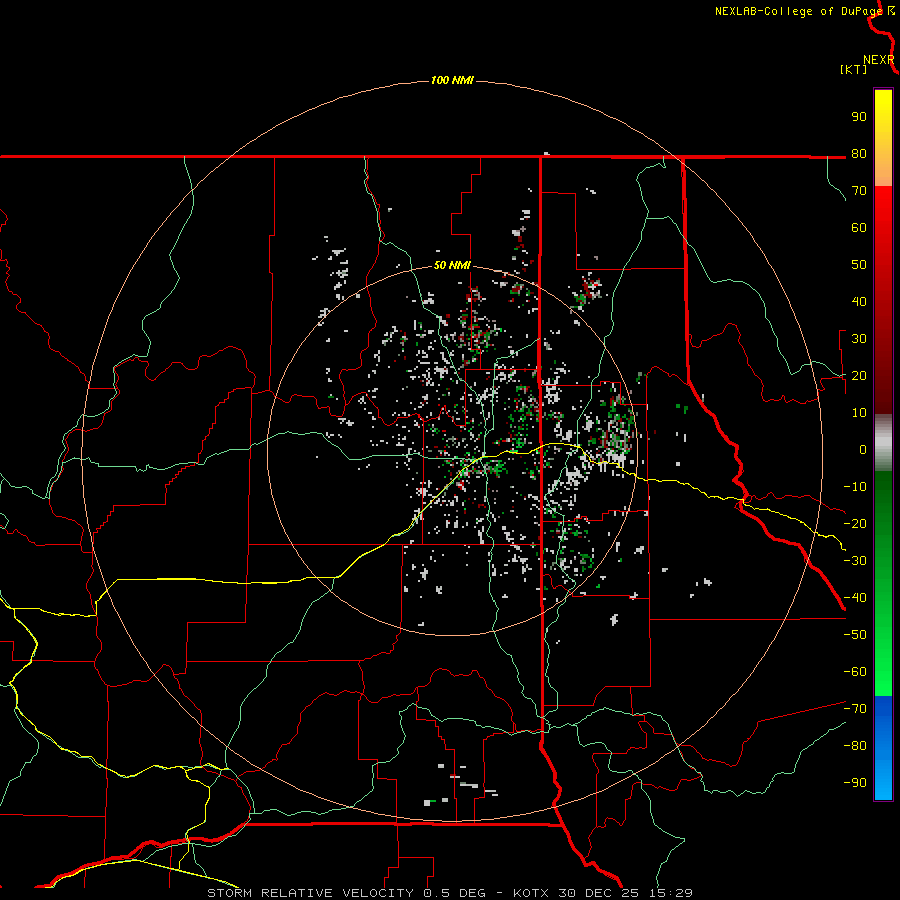Click the 90 scale label
This screenshot has height=900, width=900.
coord(859,117)
